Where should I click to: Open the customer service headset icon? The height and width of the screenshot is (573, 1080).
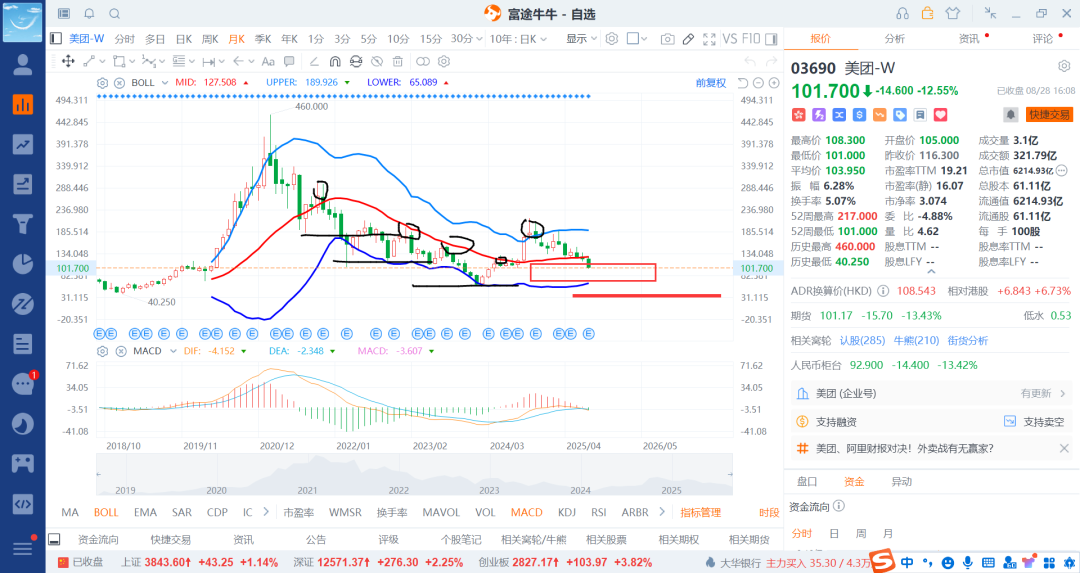pyautogui.click(x=902, y=14)
